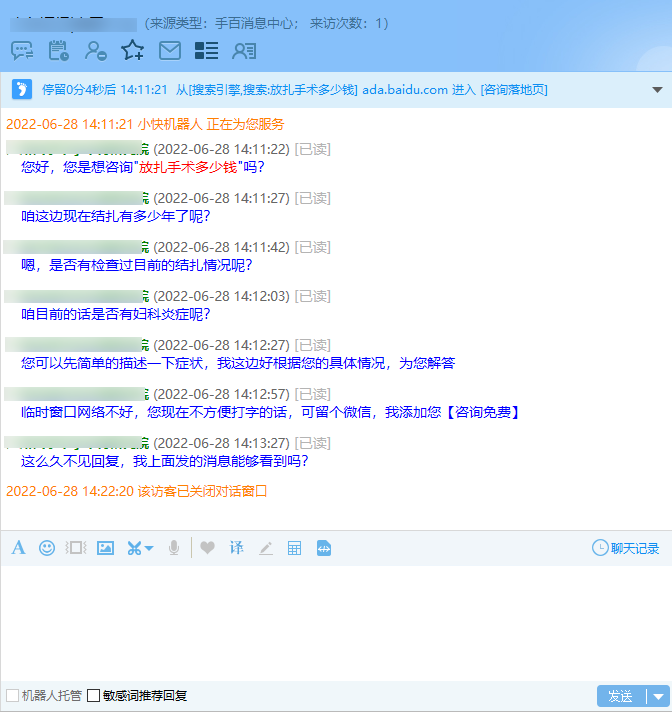The image size is (672, 712).
Task: Click the add-to-favorites star icon
Action: 132,50
